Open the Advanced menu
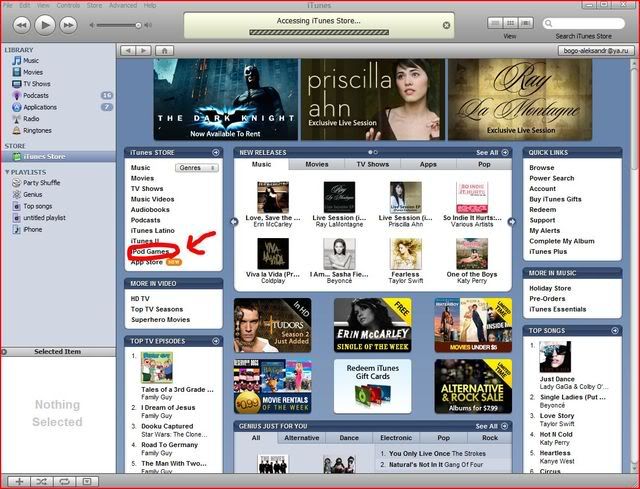Image resolution: width=640 pixels, height=489 pixels. pyautogui.click(x=123, y=5)
